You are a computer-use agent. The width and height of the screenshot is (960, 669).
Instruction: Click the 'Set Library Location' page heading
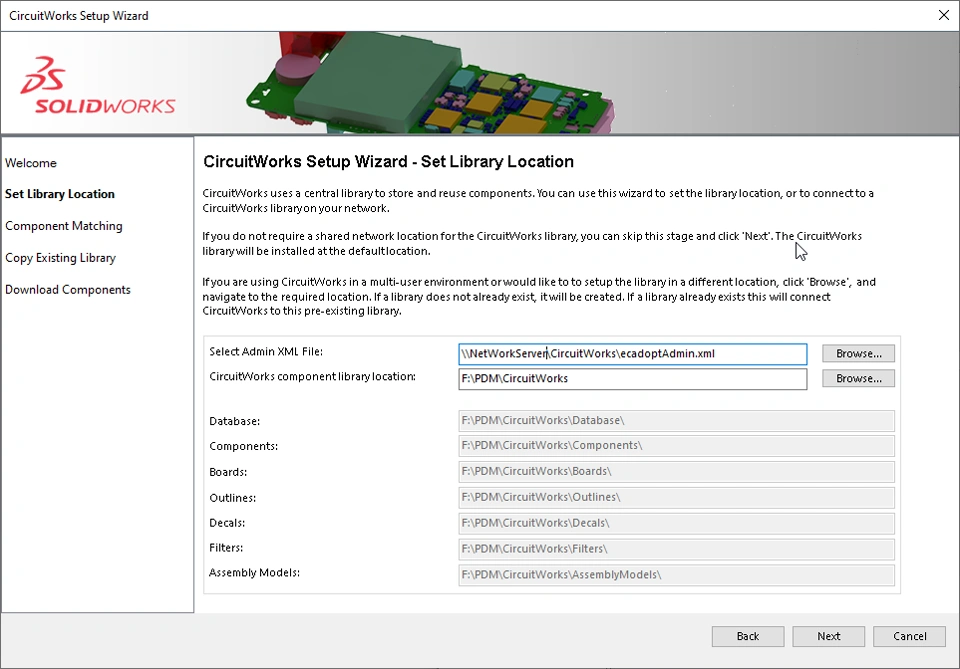coord(388,162)
